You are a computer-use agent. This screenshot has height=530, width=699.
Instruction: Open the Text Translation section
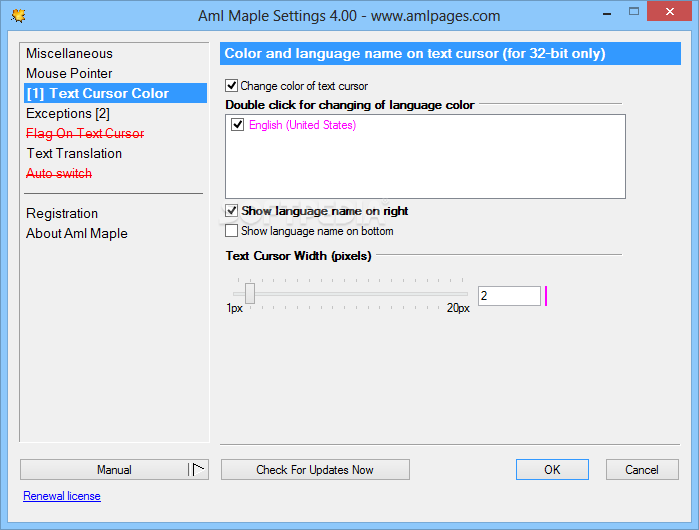[74, 153]
